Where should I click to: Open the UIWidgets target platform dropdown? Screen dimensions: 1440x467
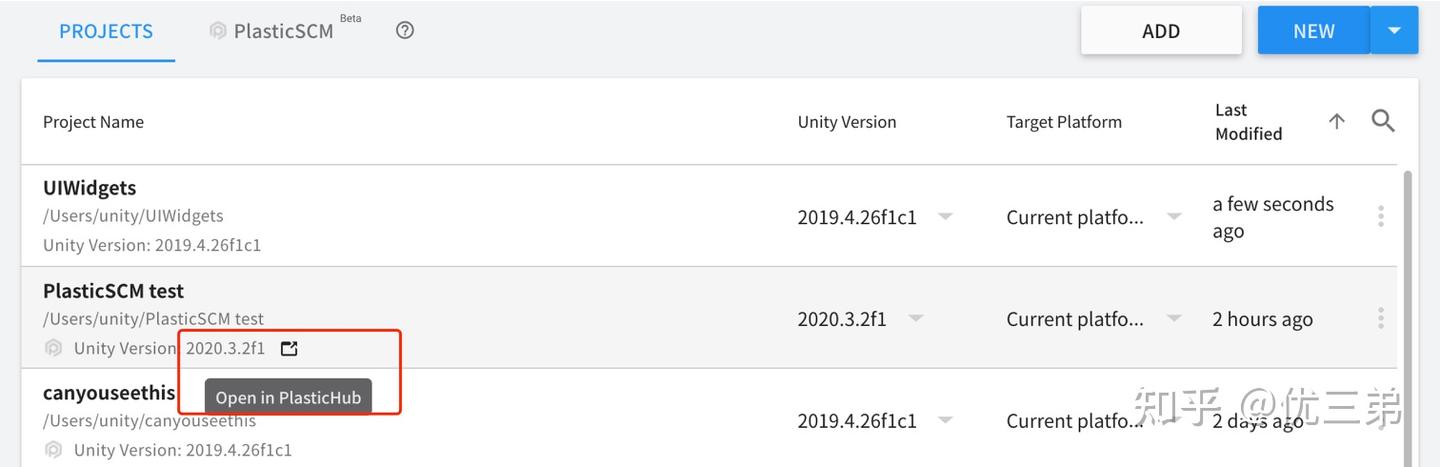pos(1174,217)
